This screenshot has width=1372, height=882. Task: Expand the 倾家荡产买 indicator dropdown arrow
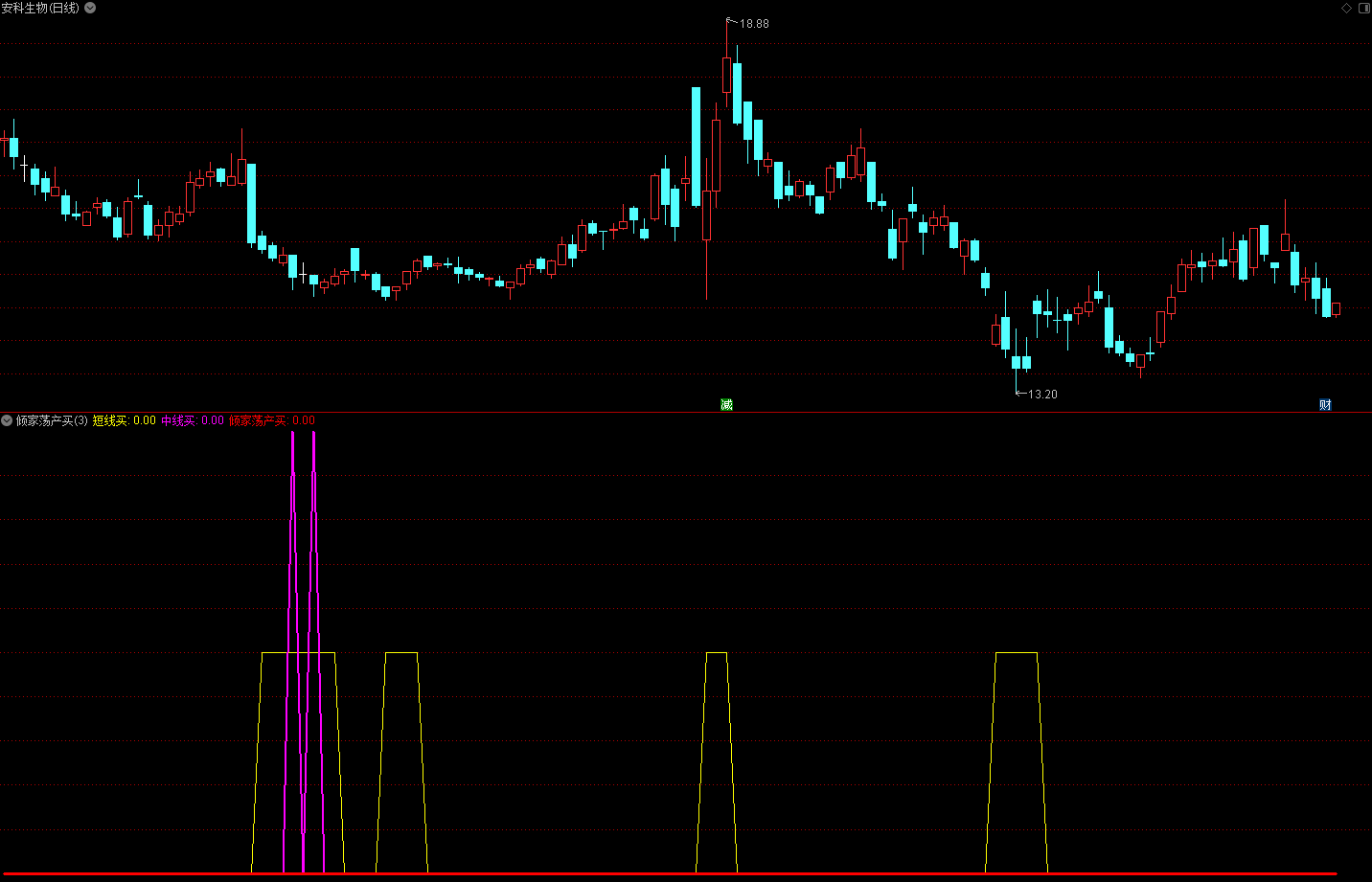[x=7, y=420]
